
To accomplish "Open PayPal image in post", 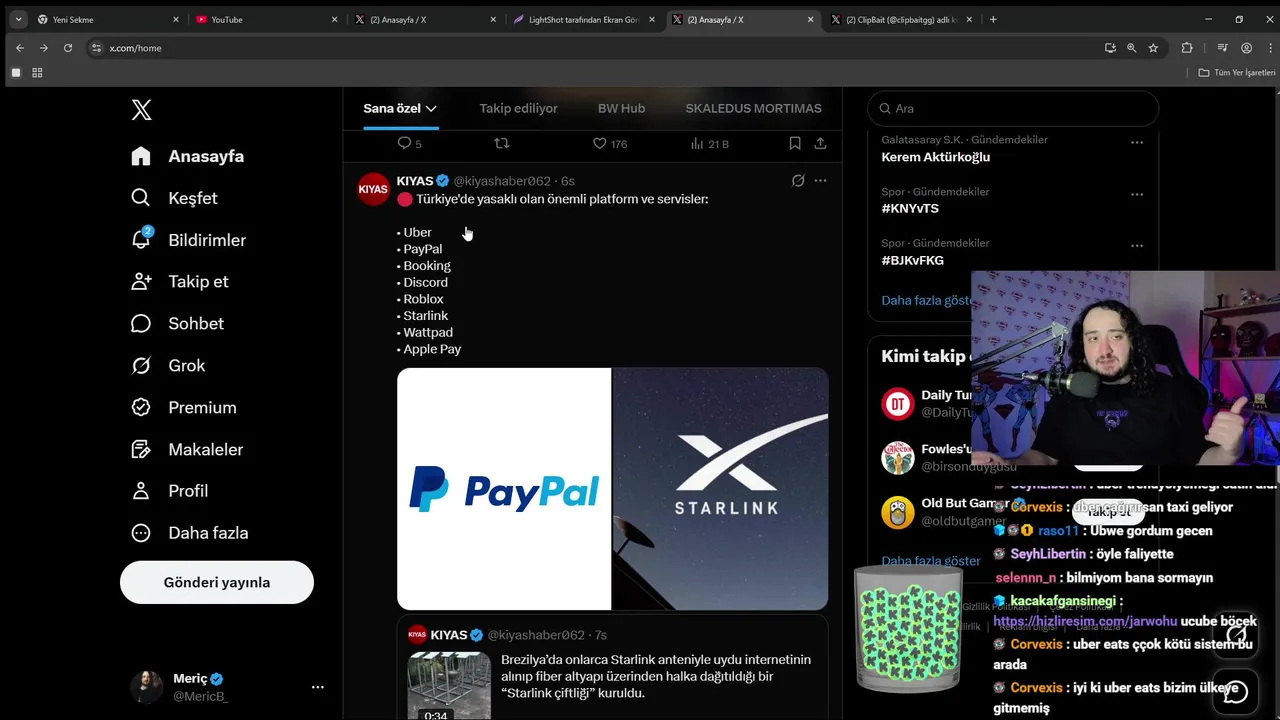I will click(504, 489).
